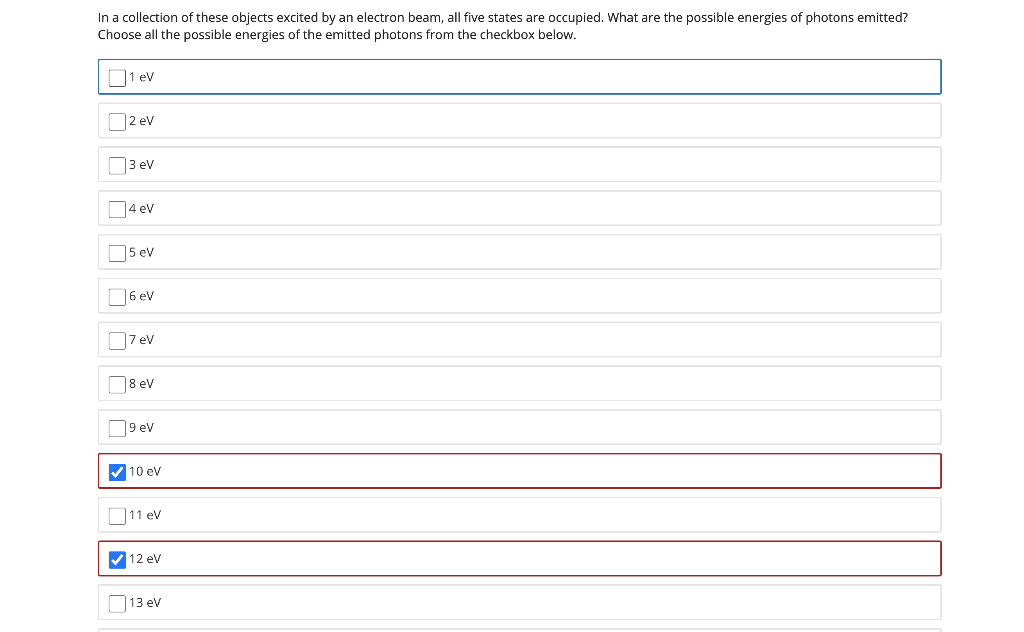Image resolution: width=1024 pixels, height=632 pixels.
Task: Click the '4 eV' label text
Action: point(141,208)
